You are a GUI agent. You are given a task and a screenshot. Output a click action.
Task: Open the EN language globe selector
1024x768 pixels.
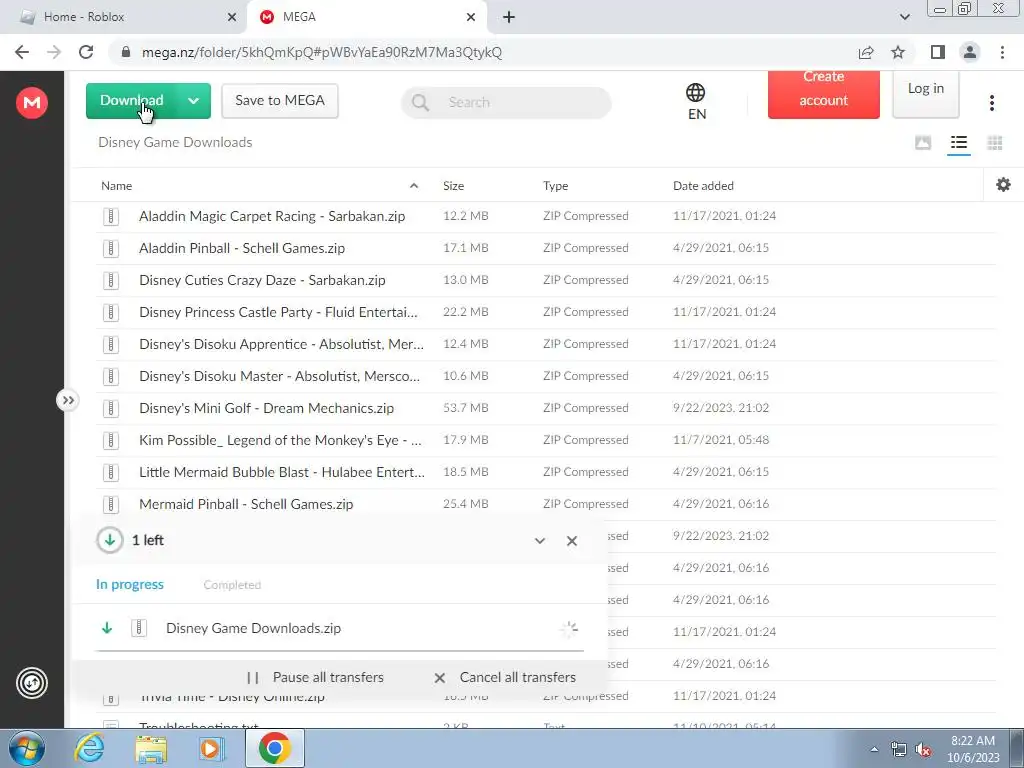(x=696, y=102)
